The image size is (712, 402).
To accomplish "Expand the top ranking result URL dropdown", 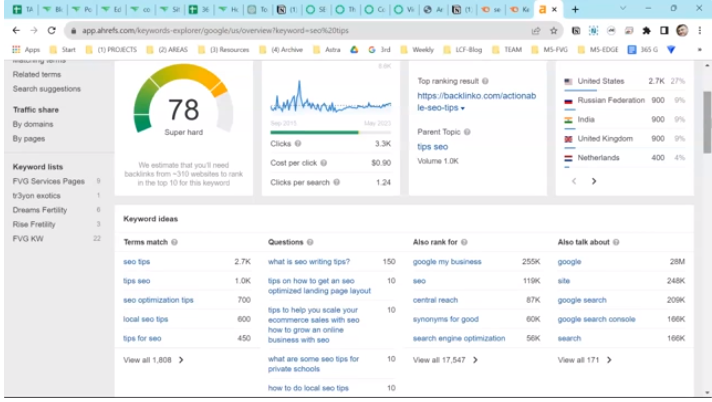I will coord(463,109).
